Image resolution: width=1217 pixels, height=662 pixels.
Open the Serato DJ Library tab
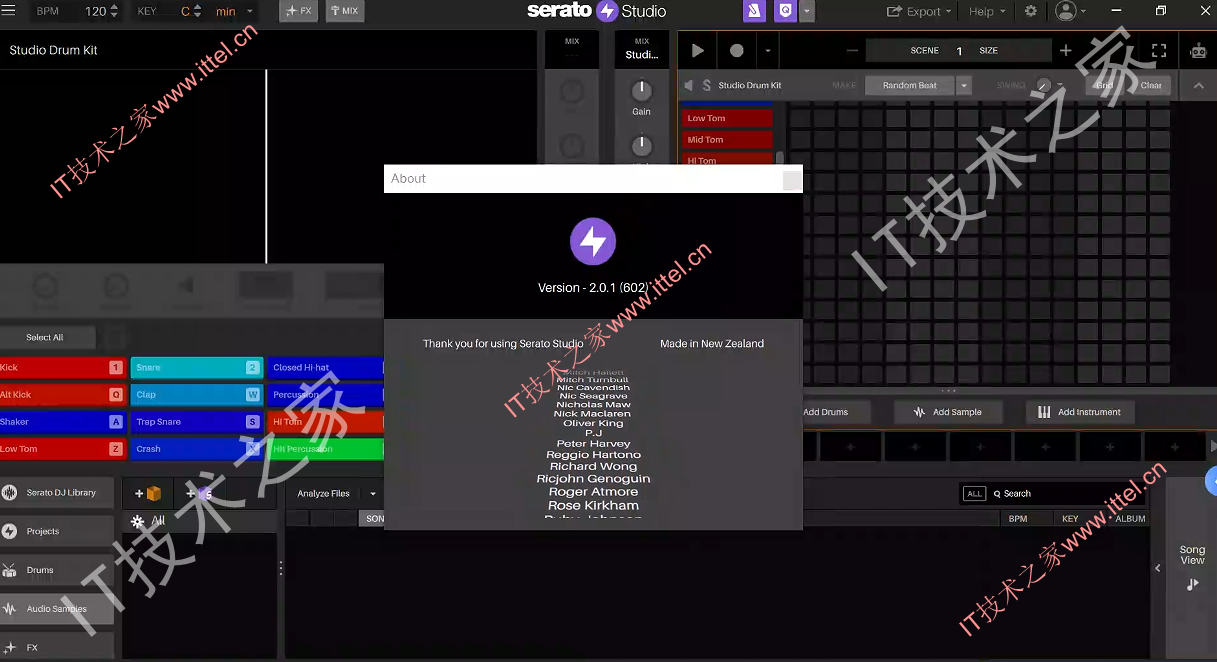[56, 493]
